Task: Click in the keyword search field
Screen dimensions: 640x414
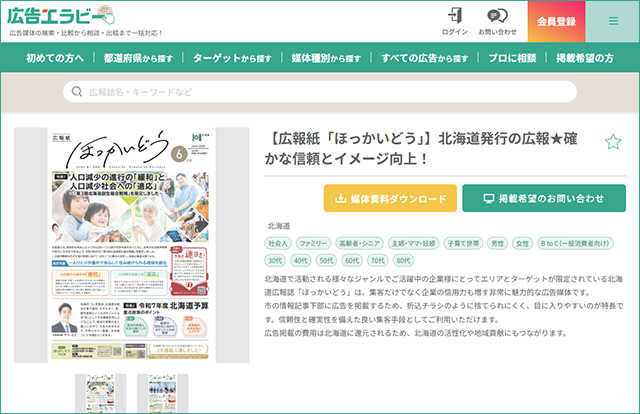Action: (x=320, y=91)
